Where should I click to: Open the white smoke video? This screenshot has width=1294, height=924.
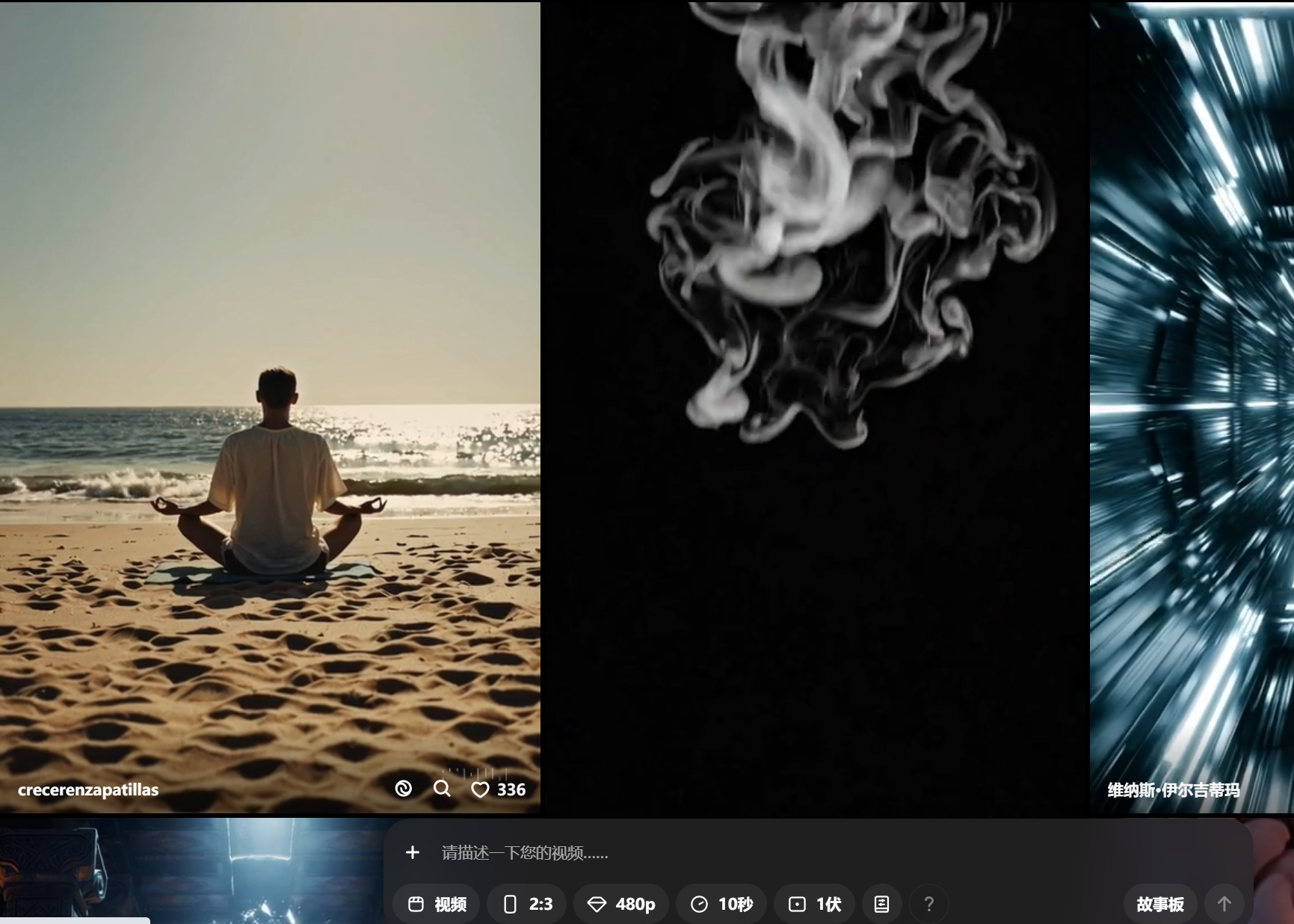click(x=815, y=374)
